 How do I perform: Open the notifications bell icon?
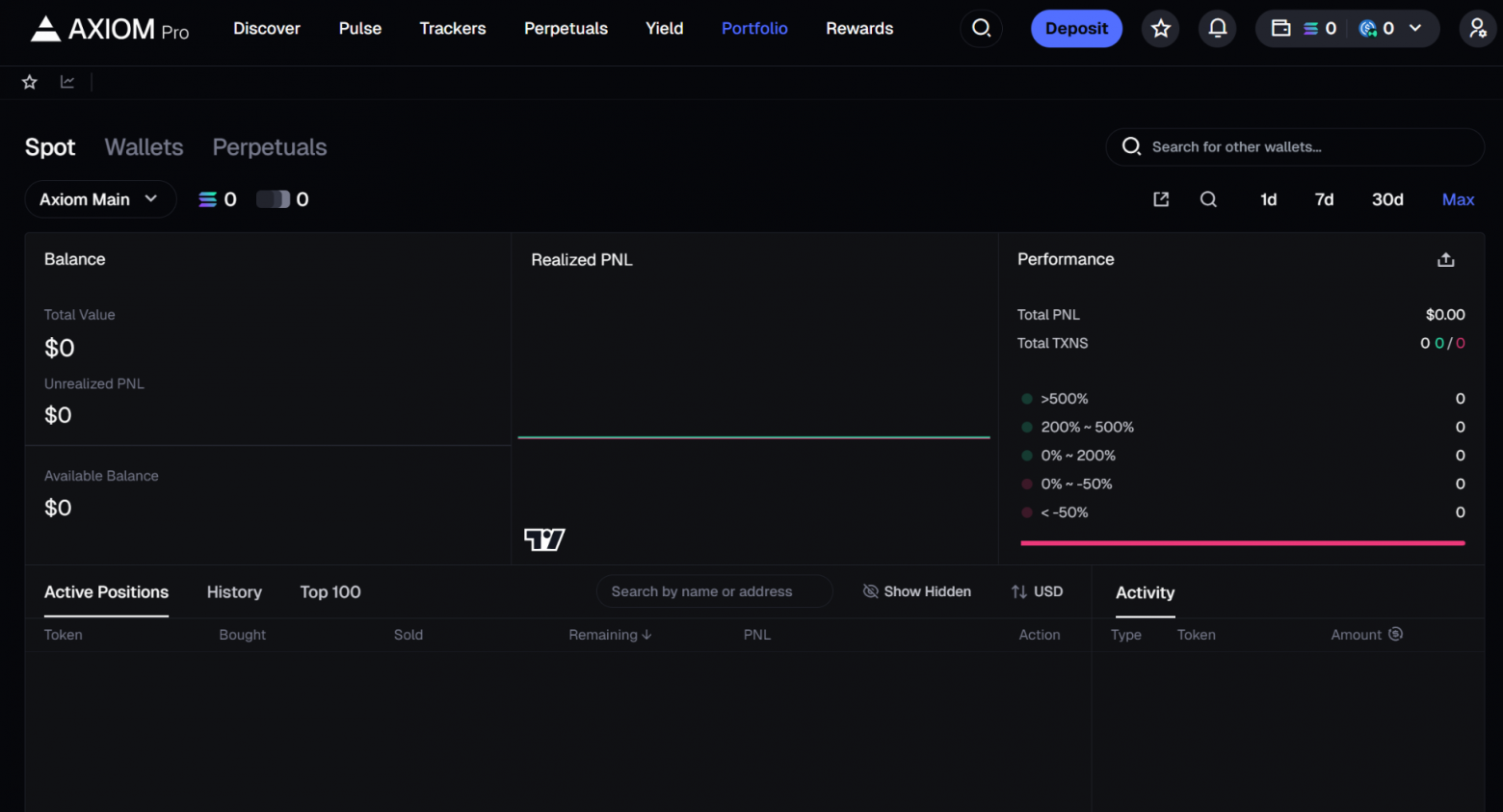coord(1217,28)
